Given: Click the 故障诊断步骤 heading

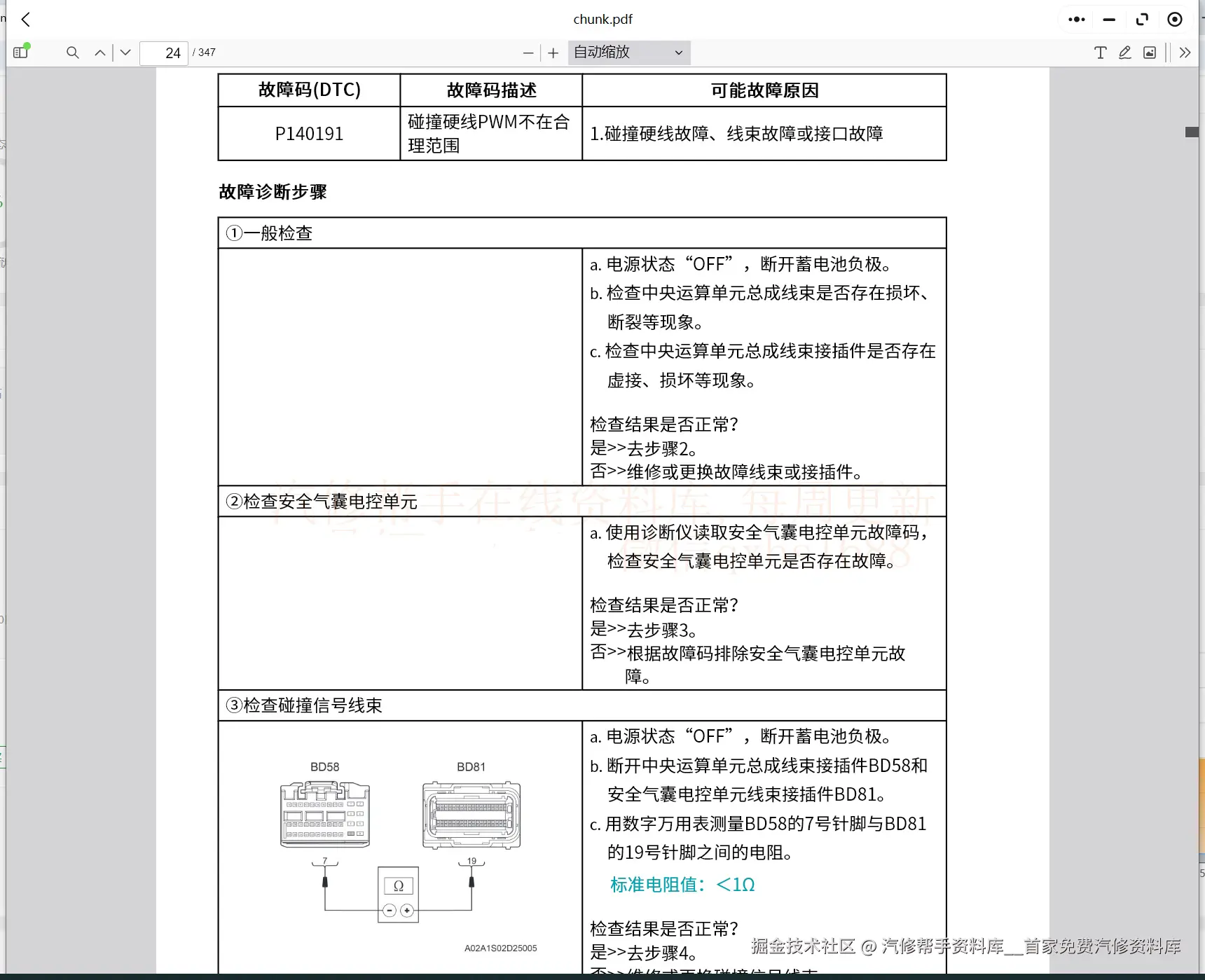Looking at the screenshot, I should click(x=273, y=192).
